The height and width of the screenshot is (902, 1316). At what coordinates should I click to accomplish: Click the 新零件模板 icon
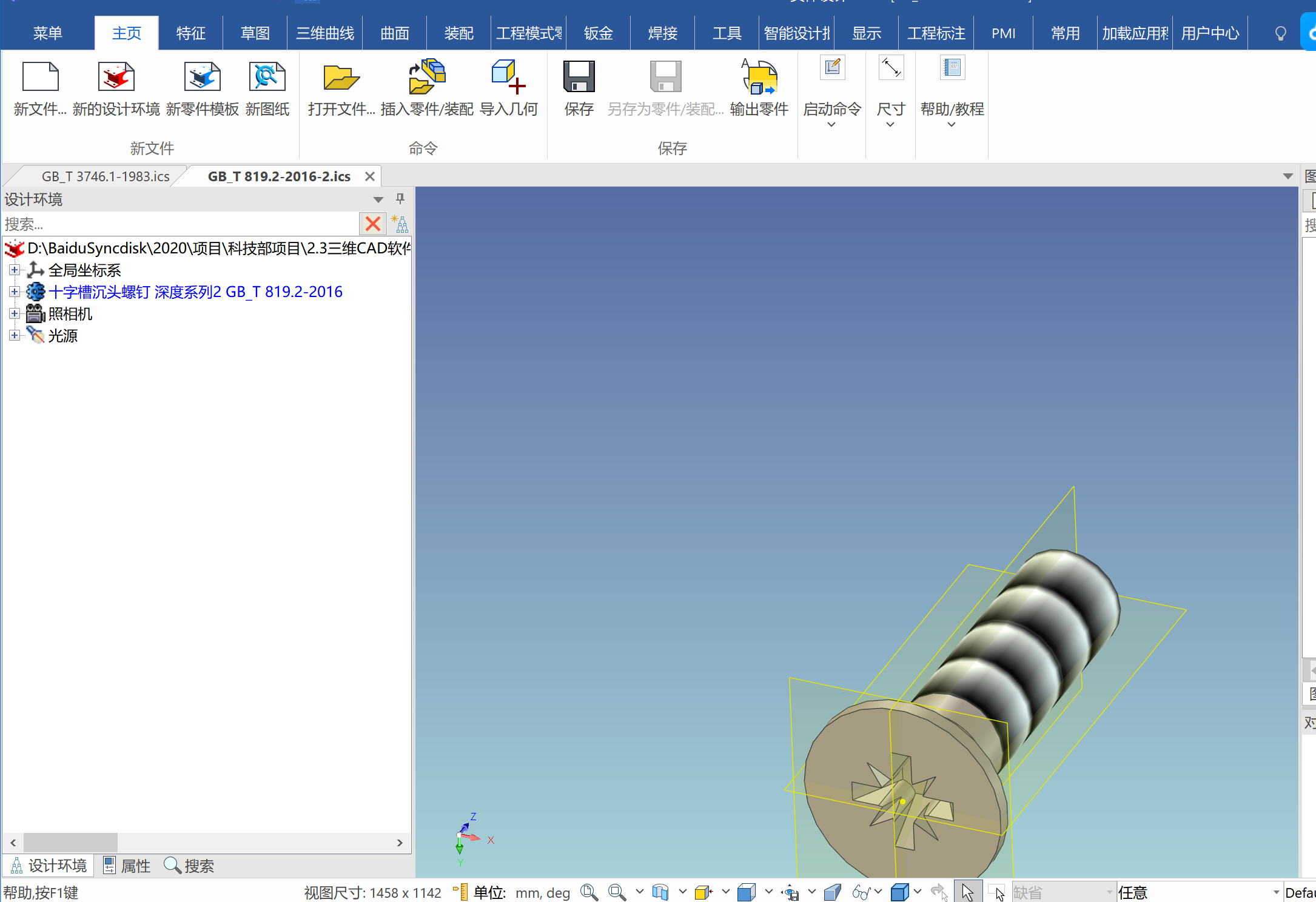202,77
